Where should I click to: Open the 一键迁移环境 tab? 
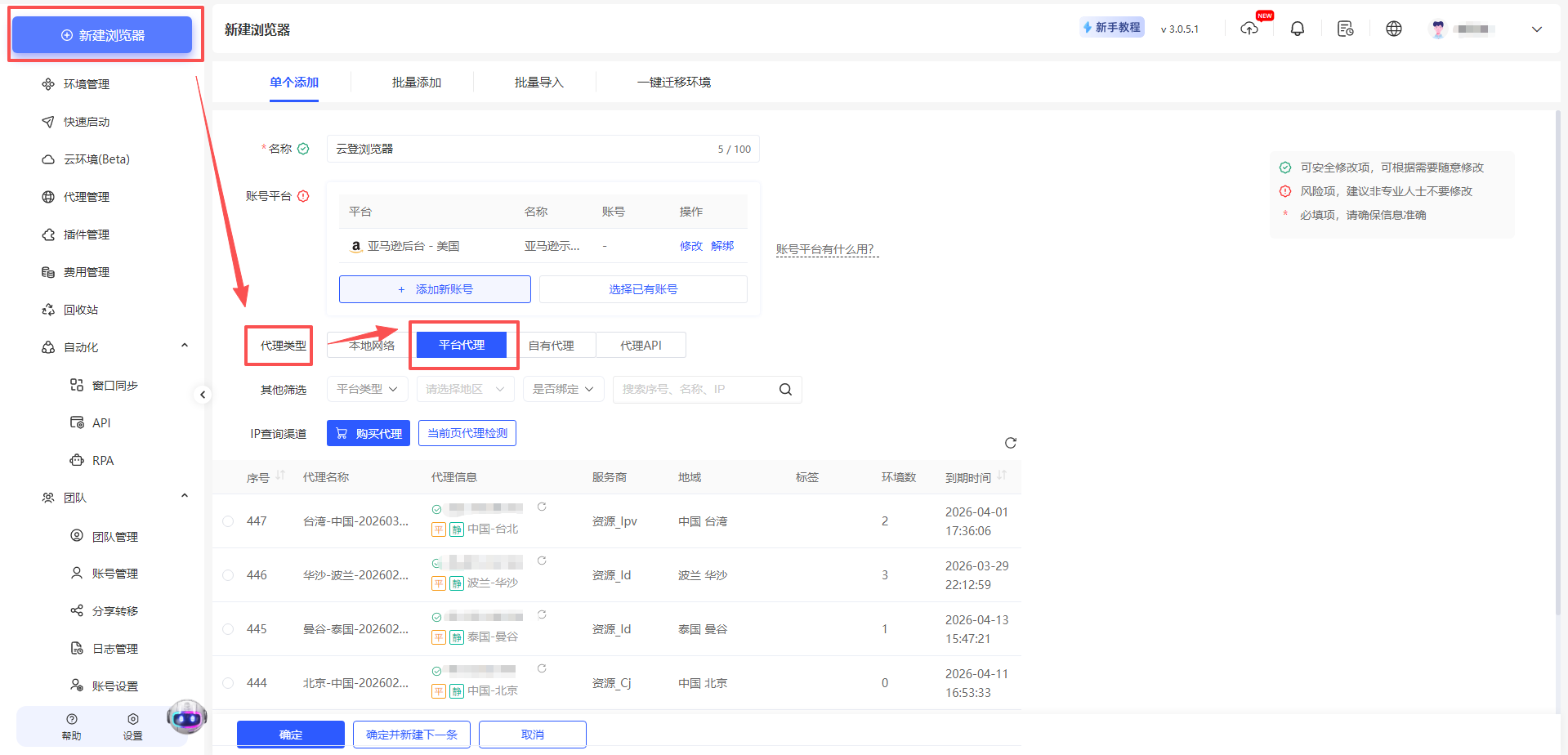(x=674, y=82)
